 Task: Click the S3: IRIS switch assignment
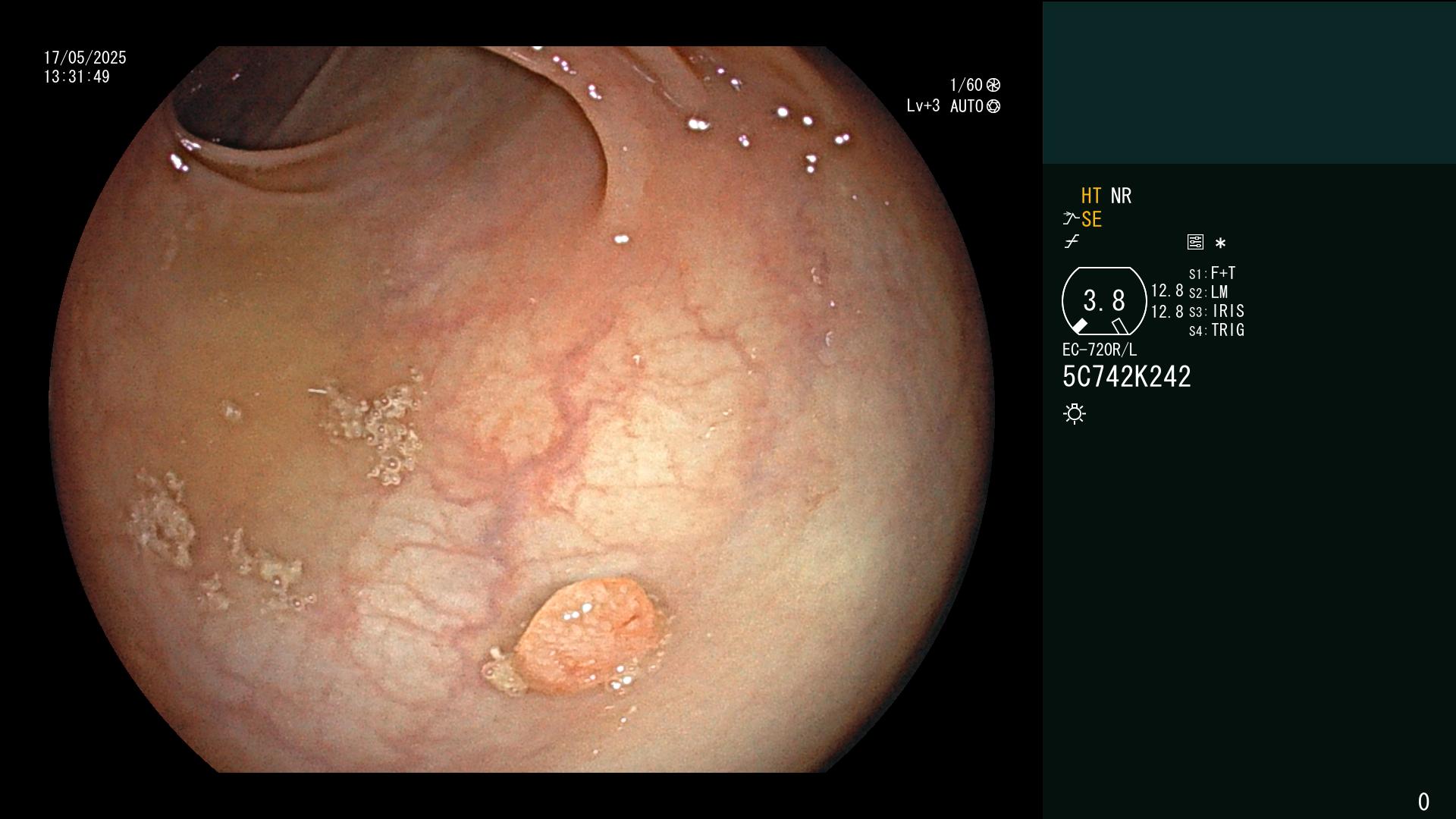1216,311
